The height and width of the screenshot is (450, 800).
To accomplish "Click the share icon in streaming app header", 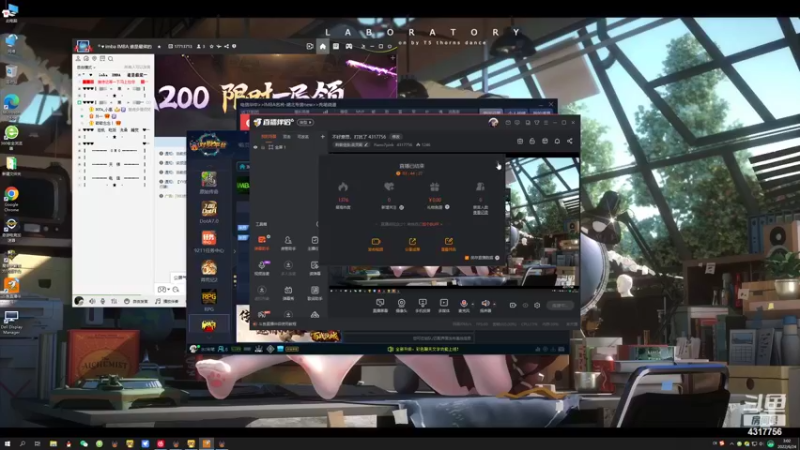I will pyautogui.click(x=569, y=141).
